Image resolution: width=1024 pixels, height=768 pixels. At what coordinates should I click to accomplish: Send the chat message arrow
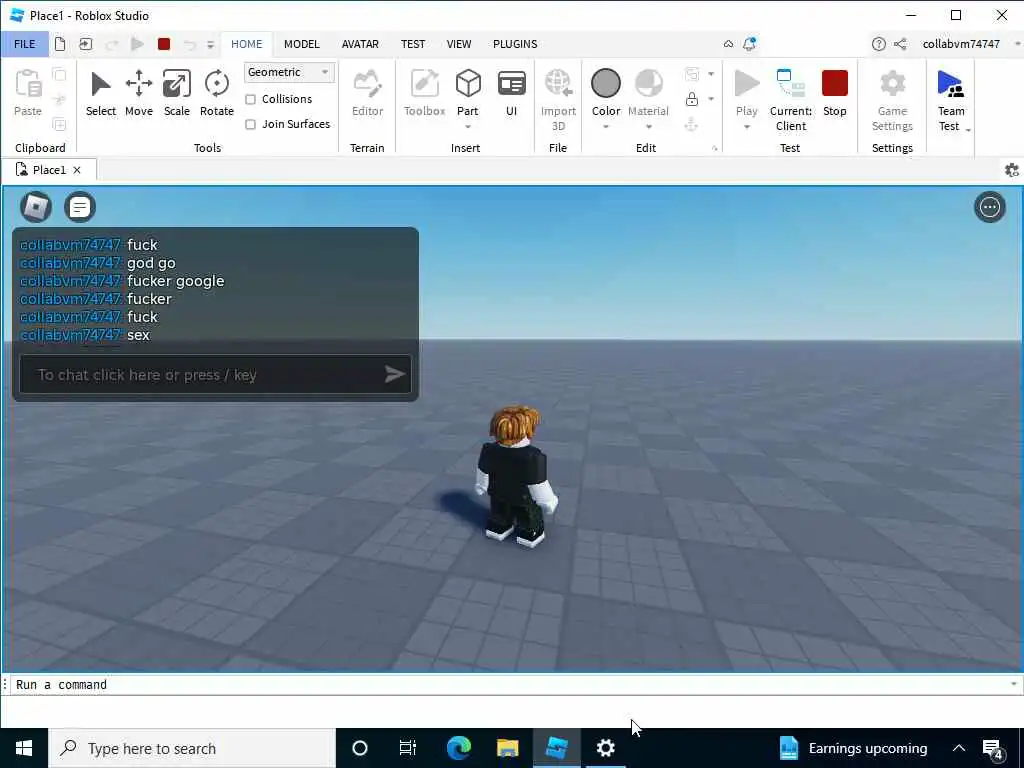(394, 374)
